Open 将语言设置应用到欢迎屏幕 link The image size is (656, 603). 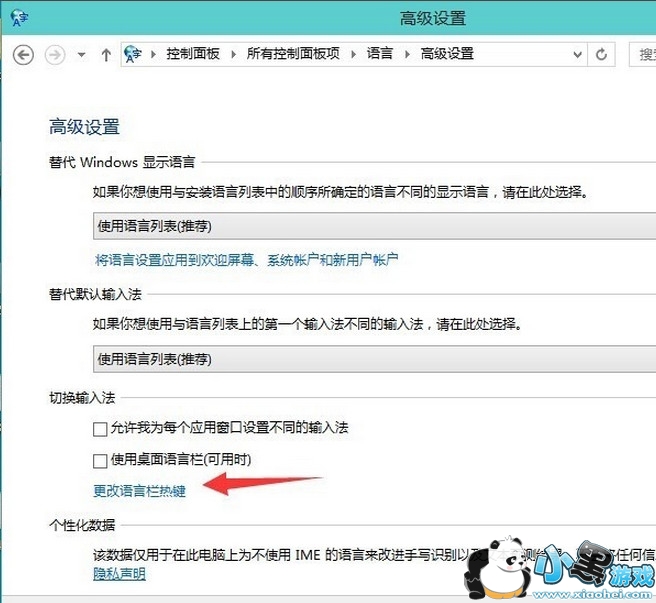tap(246, 260)
